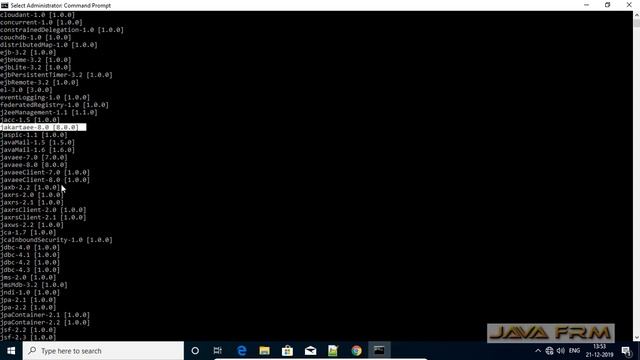640x360 pixels.
Task: Click line jcaInboundSecurity-1.0 [1.0.0]
Action: pos(56,240)
